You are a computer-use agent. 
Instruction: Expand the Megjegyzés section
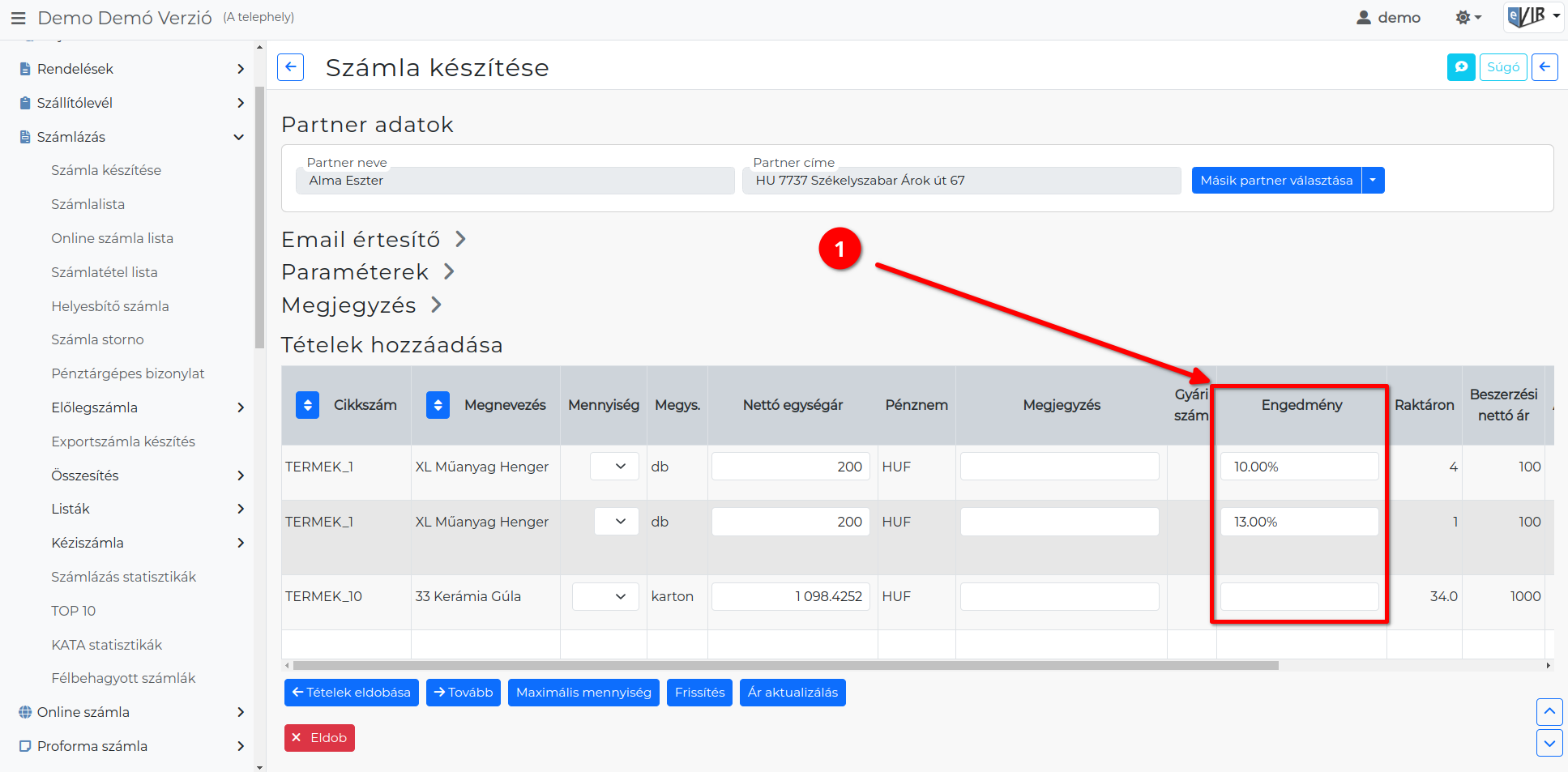click(361, 305)
